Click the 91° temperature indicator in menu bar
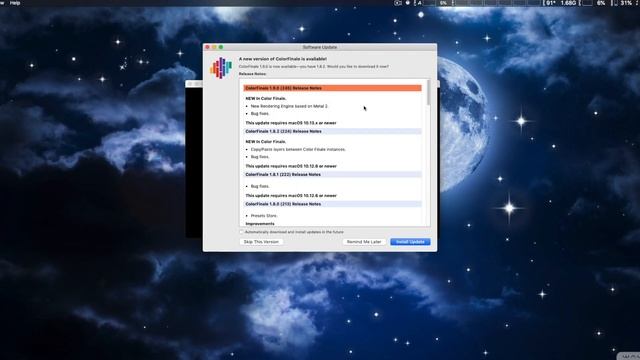 pos(551,3)
